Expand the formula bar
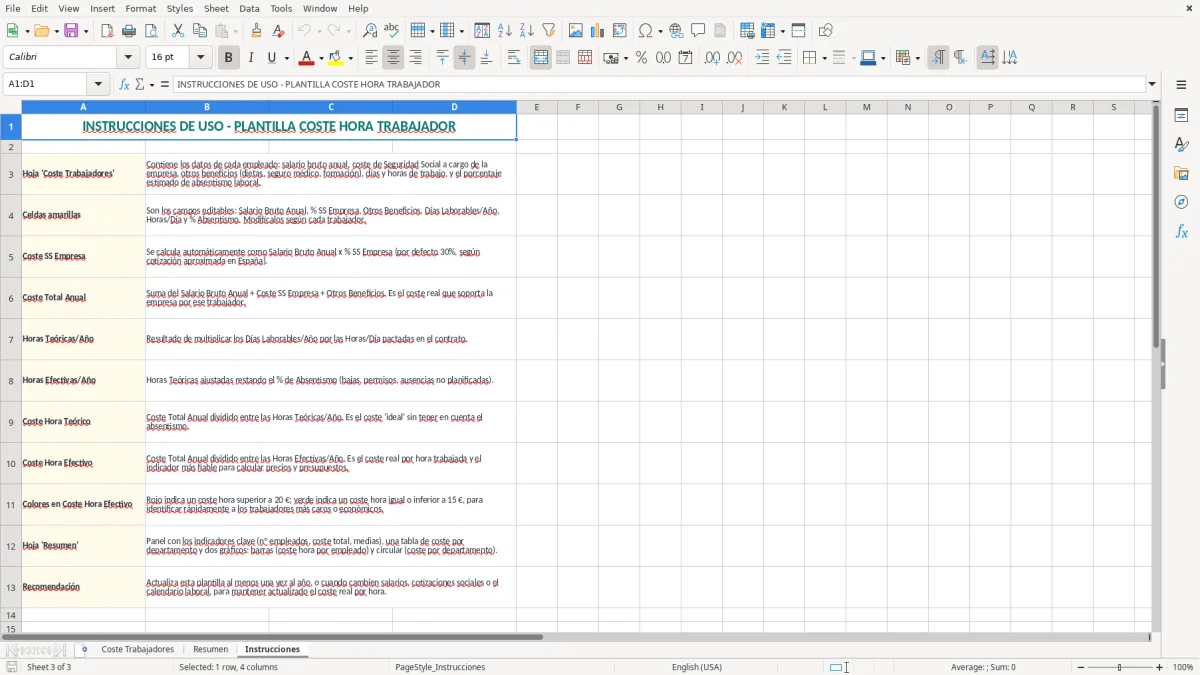This screenshot has width=1200, height=675. tap(1152, 84)
